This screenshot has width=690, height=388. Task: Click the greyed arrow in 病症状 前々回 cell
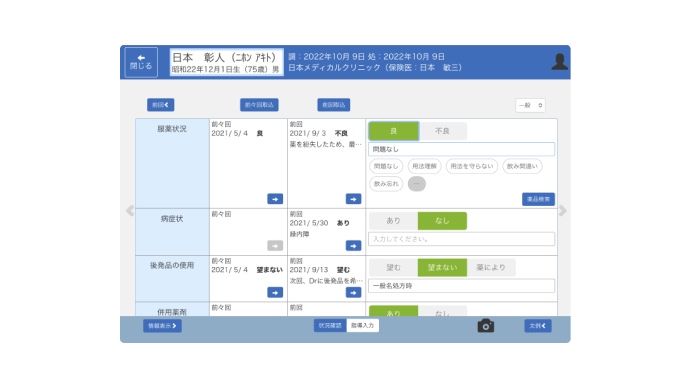pyautogui.click(x=275, y=245)
